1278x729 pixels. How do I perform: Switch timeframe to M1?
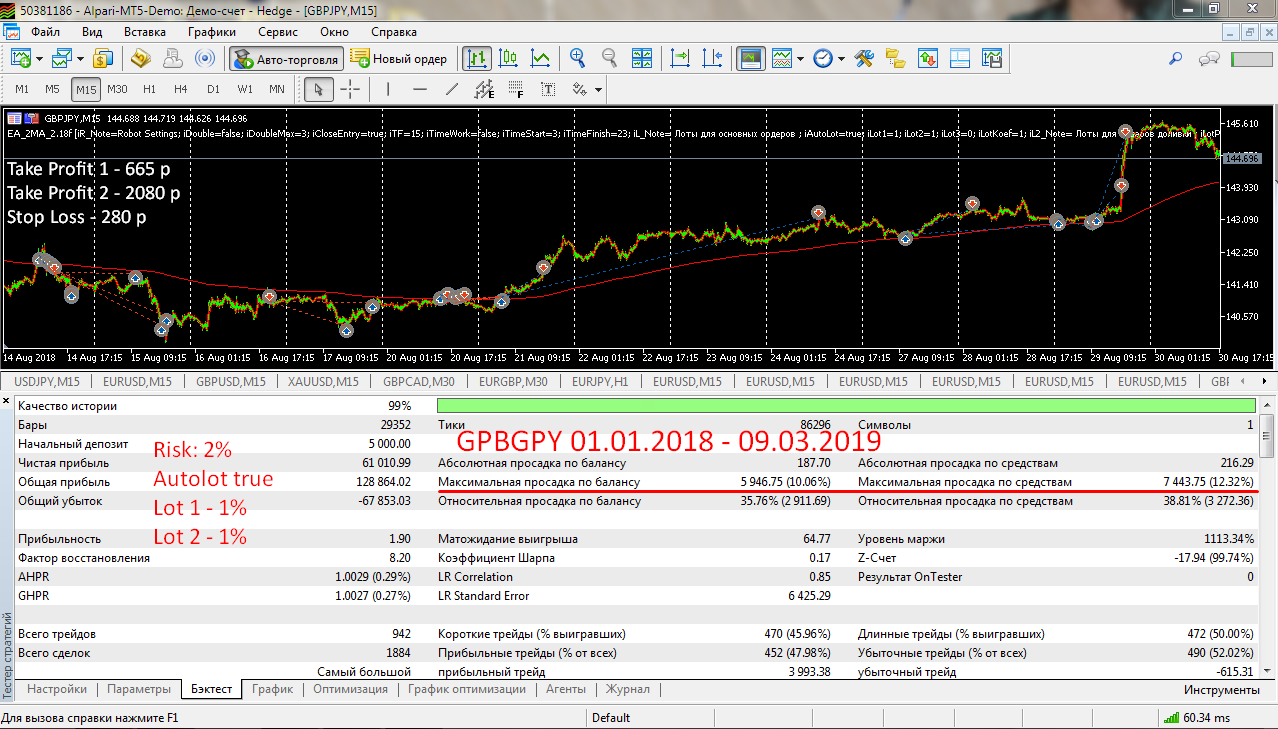(x=21, y=89)
